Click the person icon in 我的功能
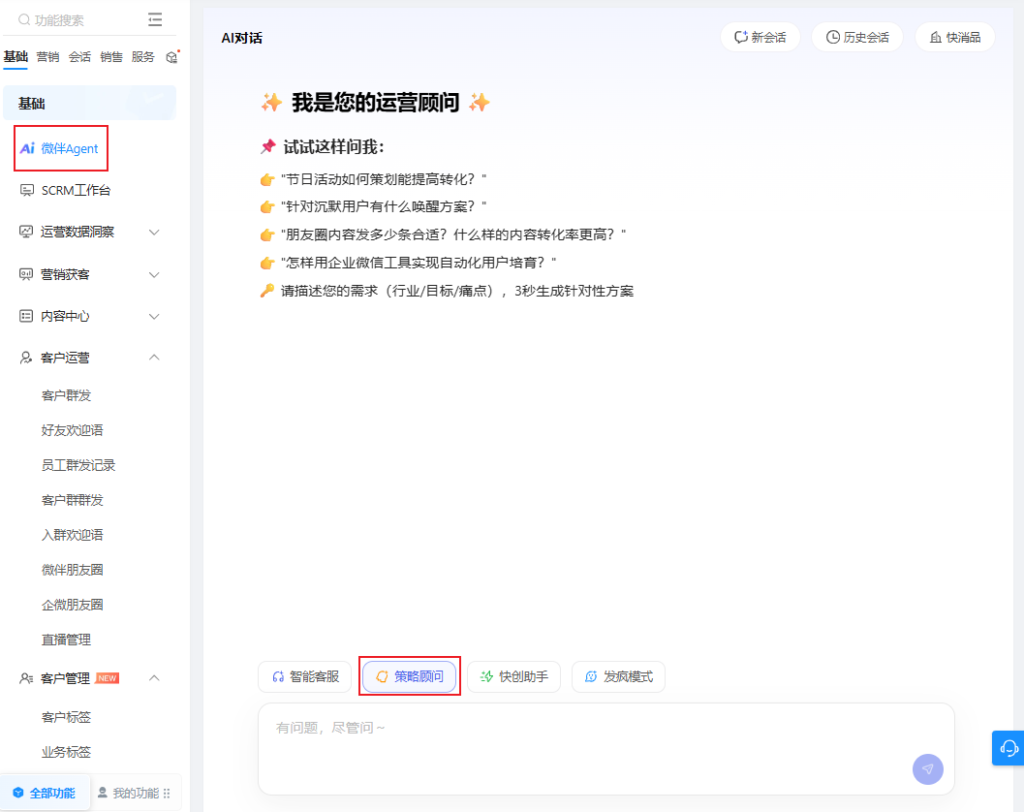1024x812 pixels. (103, 792)
